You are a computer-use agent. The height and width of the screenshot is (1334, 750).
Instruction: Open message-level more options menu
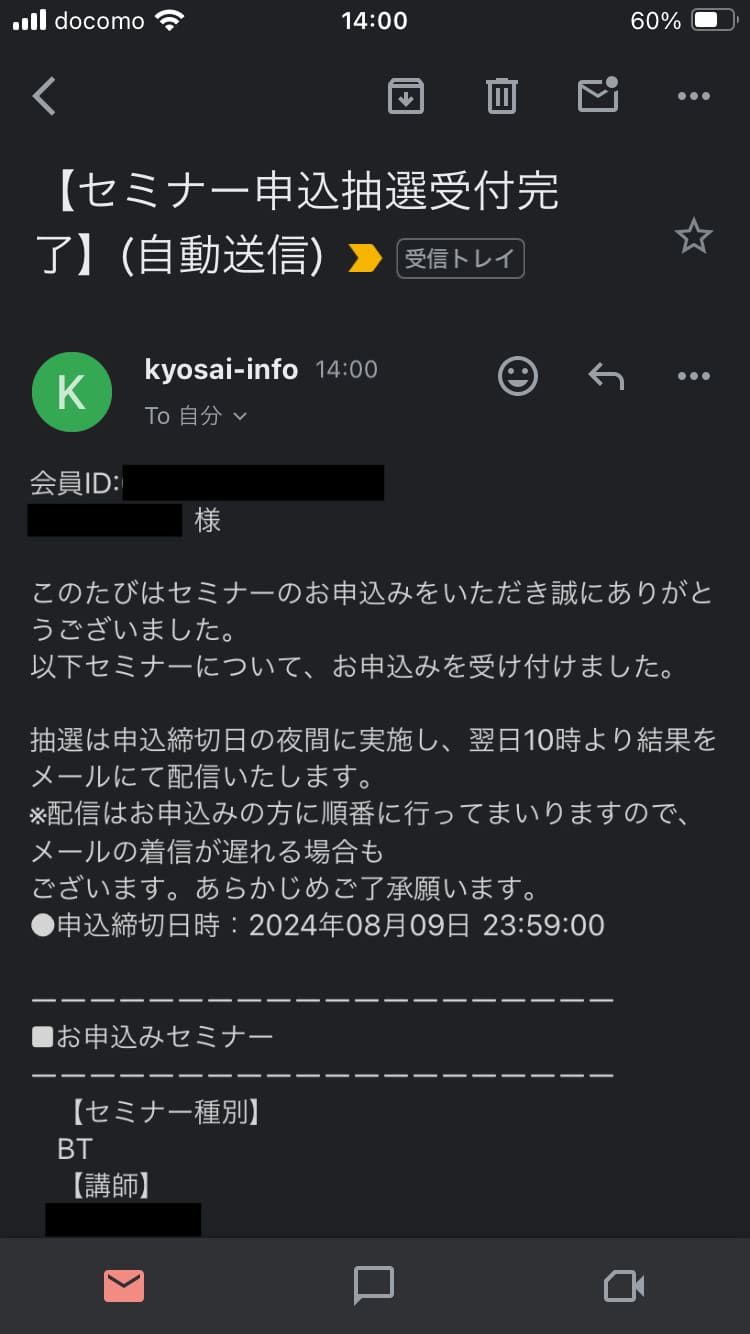click(693, 376)
